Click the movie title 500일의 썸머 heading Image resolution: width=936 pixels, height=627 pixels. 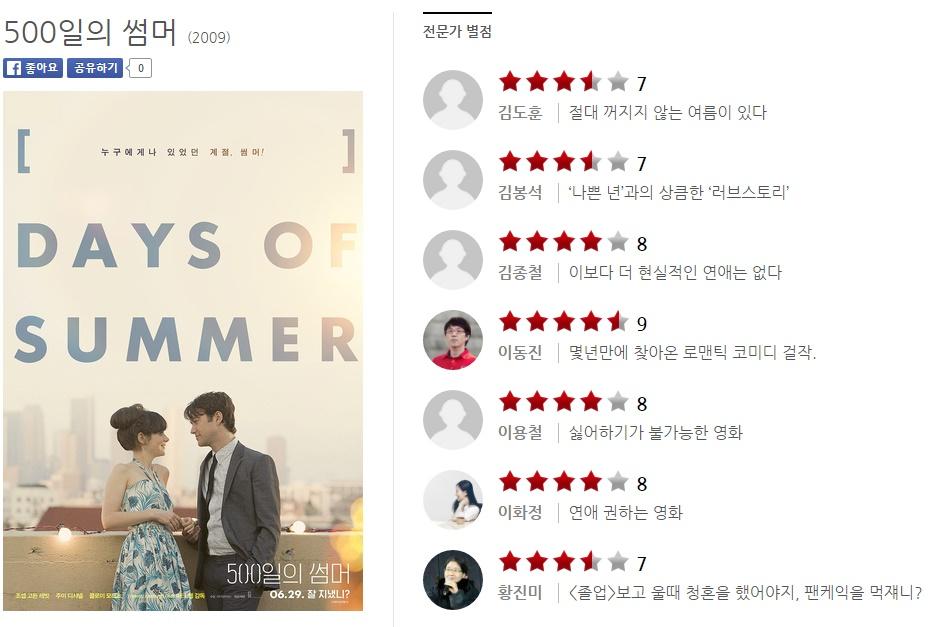click(90, 32)
